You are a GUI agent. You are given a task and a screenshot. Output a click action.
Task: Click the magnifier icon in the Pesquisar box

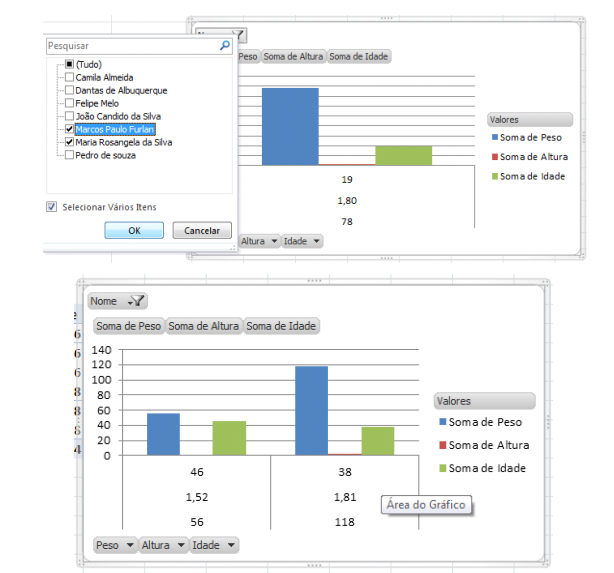point(225,46)
